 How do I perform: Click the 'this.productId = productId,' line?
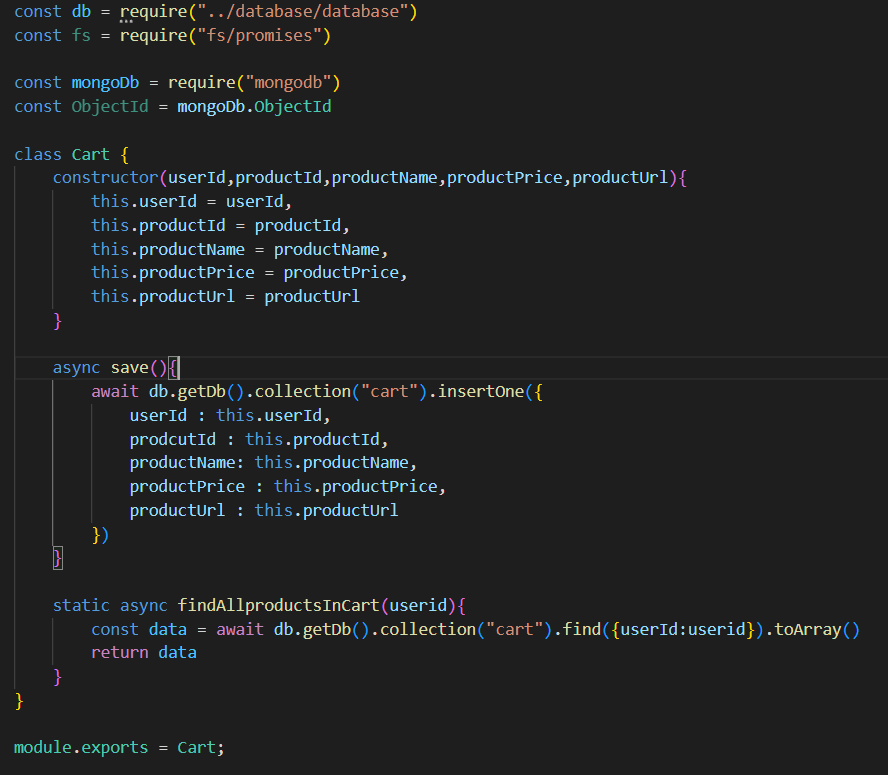pyautogui.click(x=220, y=225)
